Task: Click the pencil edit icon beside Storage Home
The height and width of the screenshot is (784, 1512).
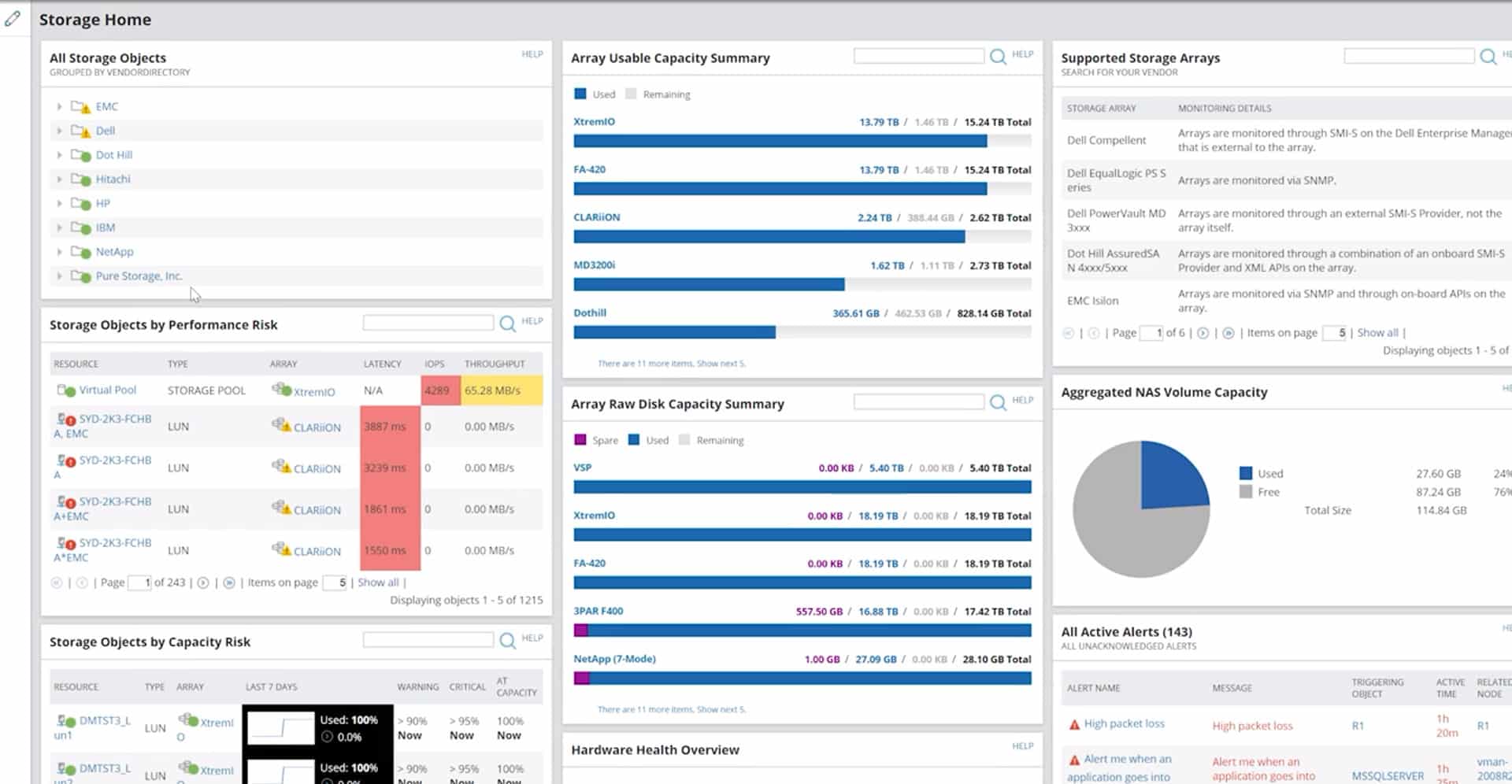Action: (x=12, y=19)
